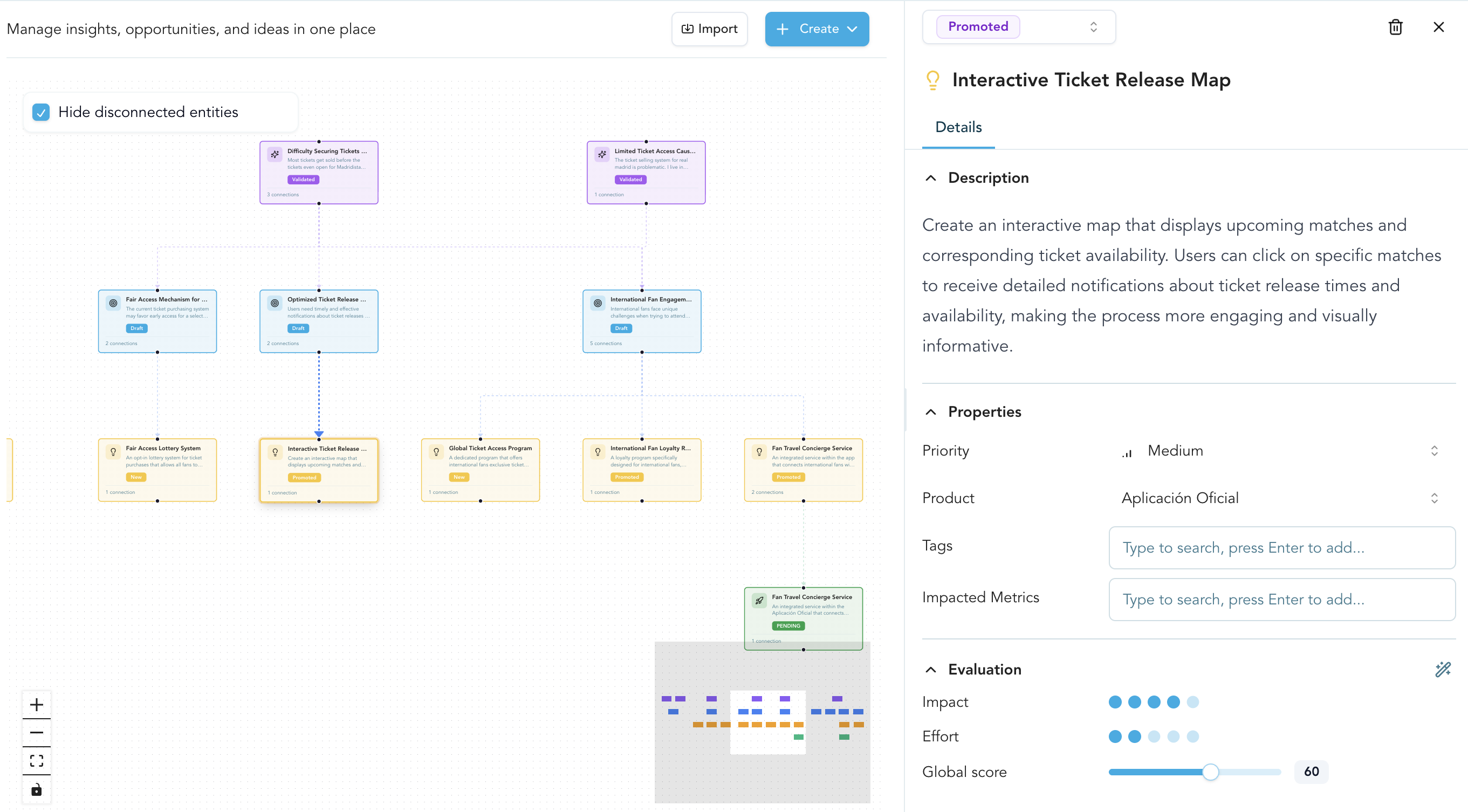The width and height of the screenshot is (1468, 812).
Task: Click the Import button
Action: 710,29
